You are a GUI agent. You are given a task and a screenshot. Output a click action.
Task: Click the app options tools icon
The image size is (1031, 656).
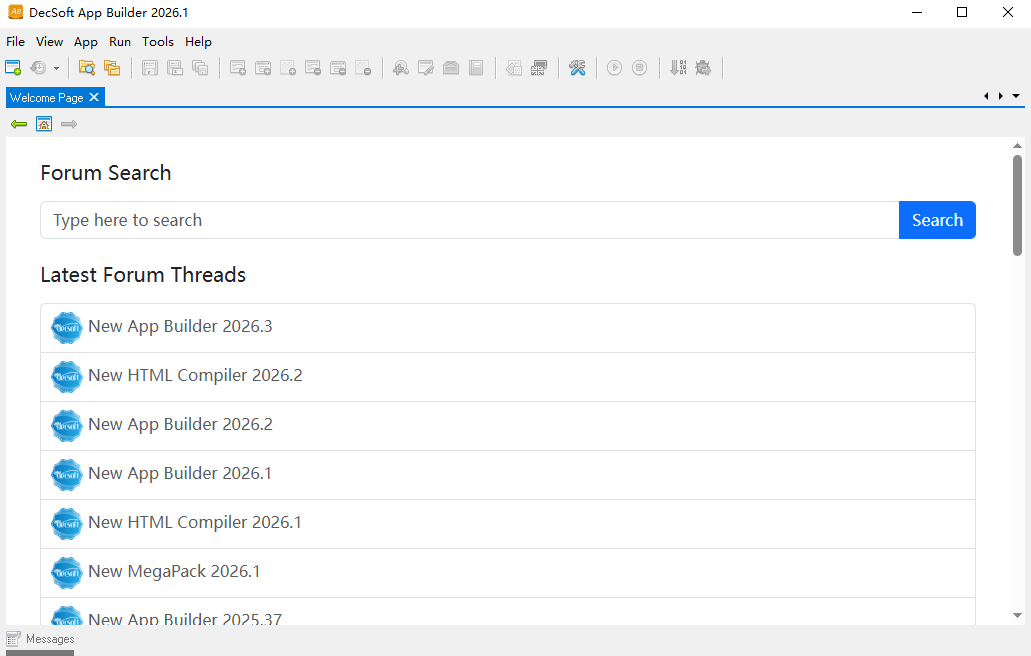(x=577, y=68)
